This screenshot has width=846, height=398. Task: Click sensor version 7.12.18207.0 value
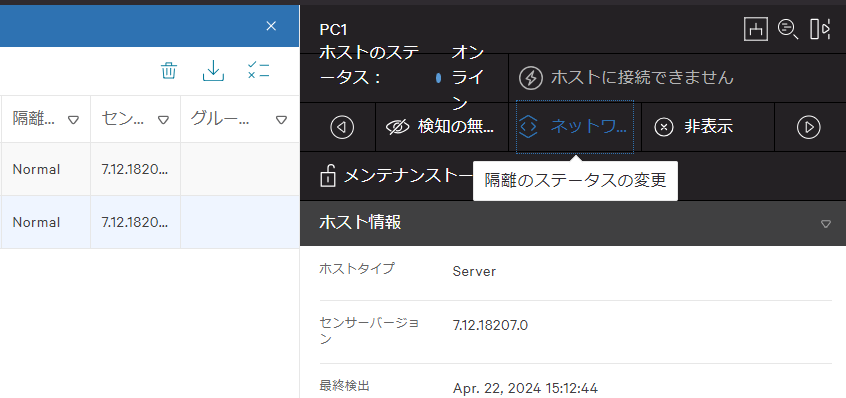click(x=490, y=325)
